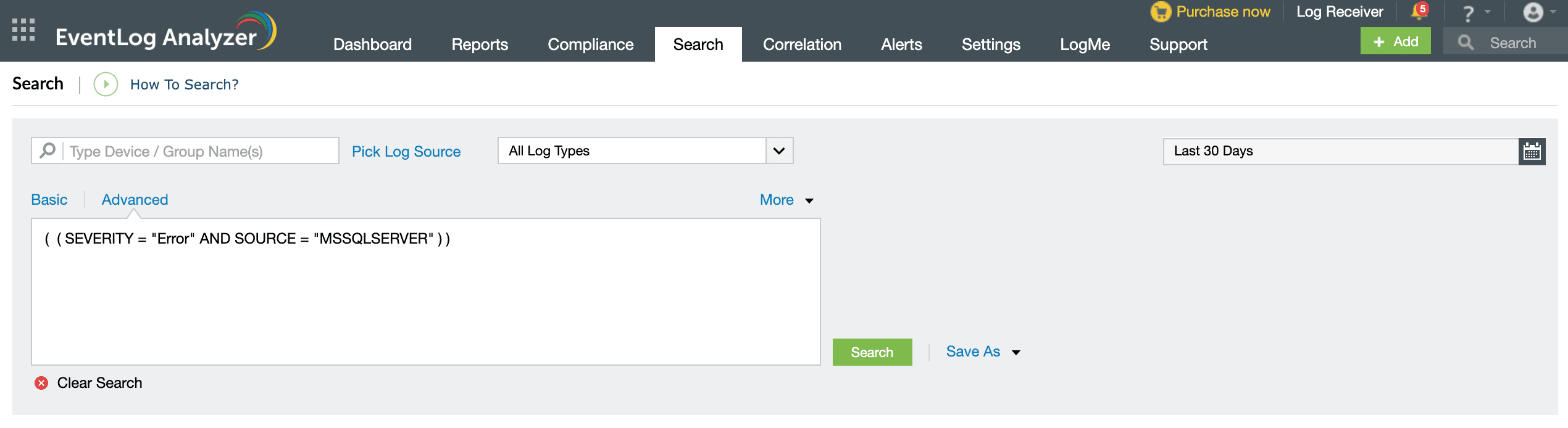Click the green Search button
This screenshot has width=1568, height=428.
point(872,352)
